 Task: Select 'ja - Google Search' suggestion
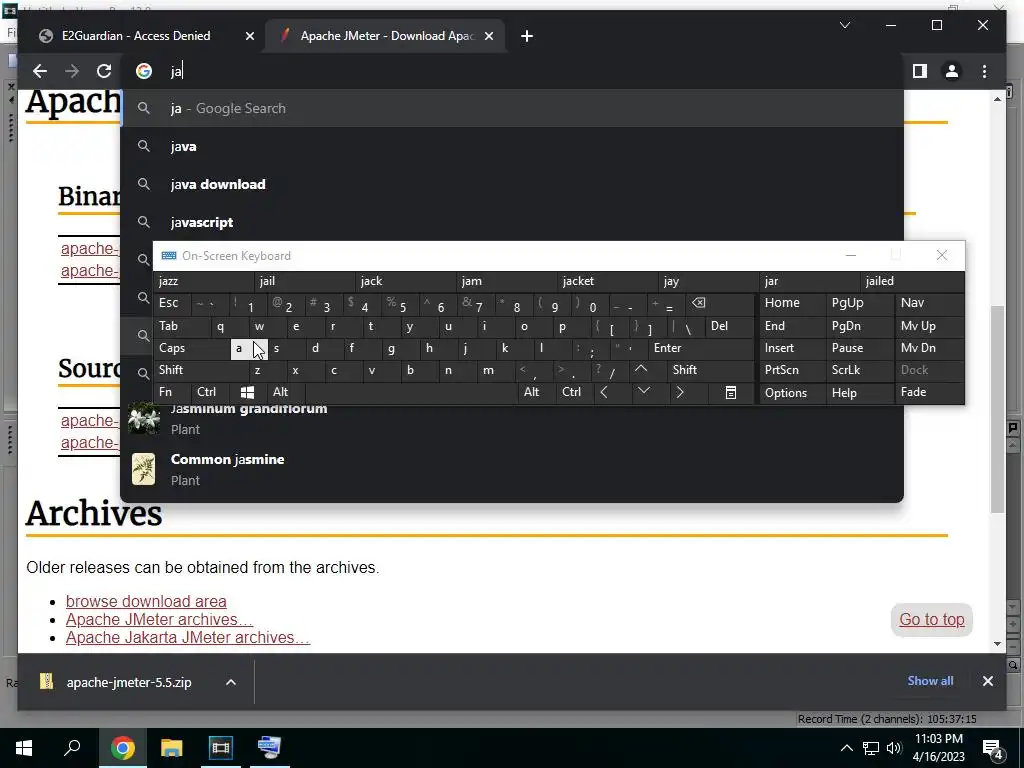(x=512, y=108)
